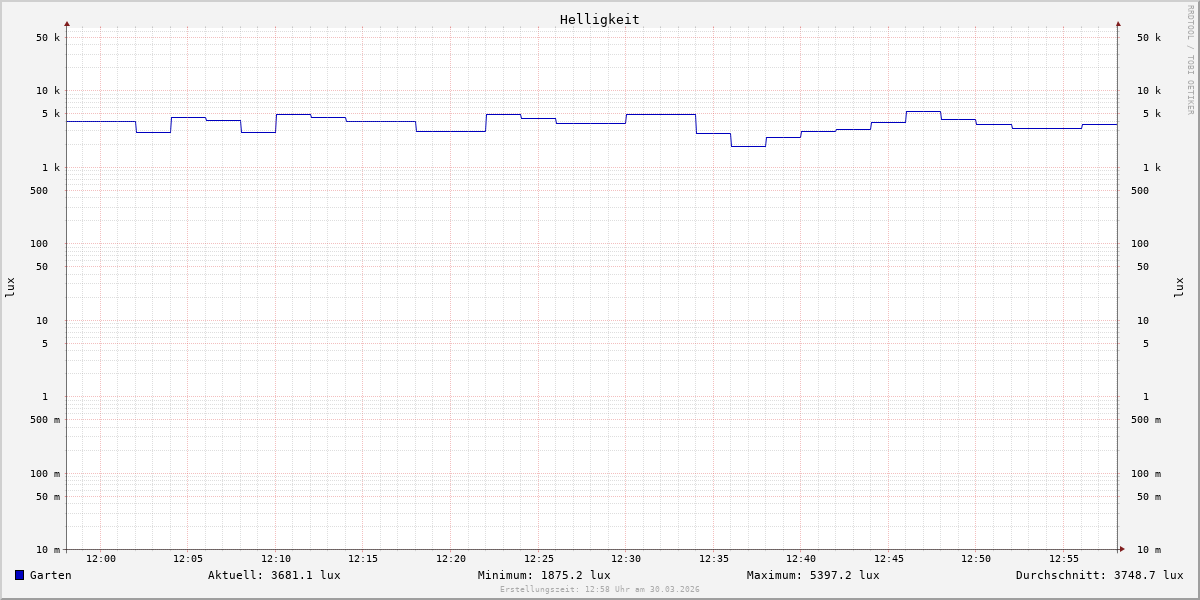Click the red arrow atop right y-axis

[x=1118, y=24]
